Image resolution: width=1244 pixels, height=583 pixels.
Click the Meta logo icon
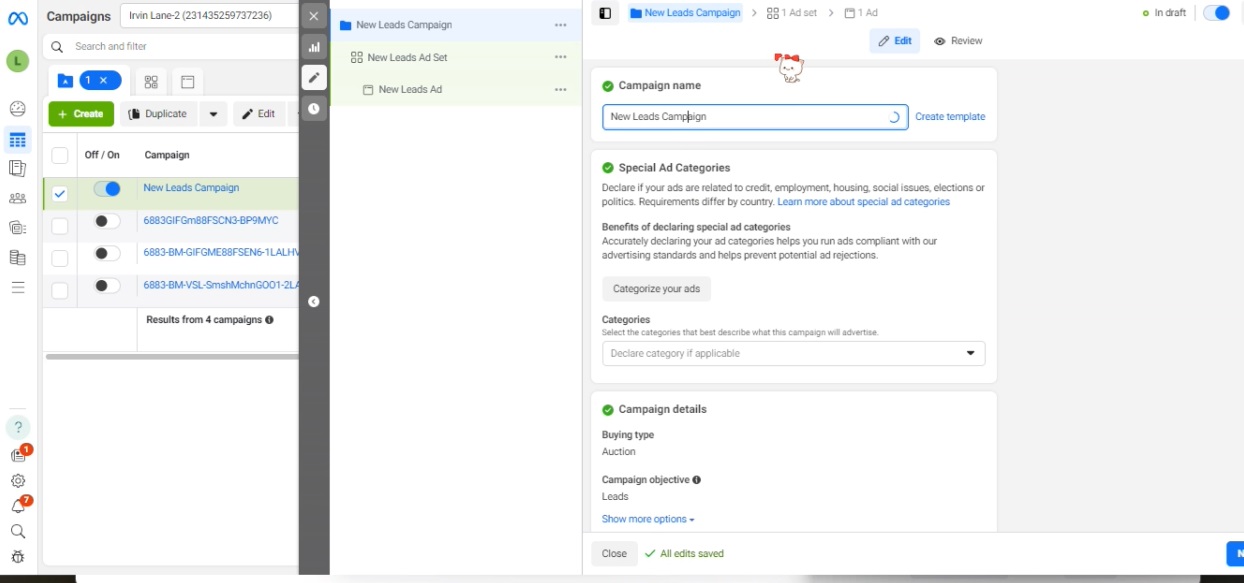17,20
